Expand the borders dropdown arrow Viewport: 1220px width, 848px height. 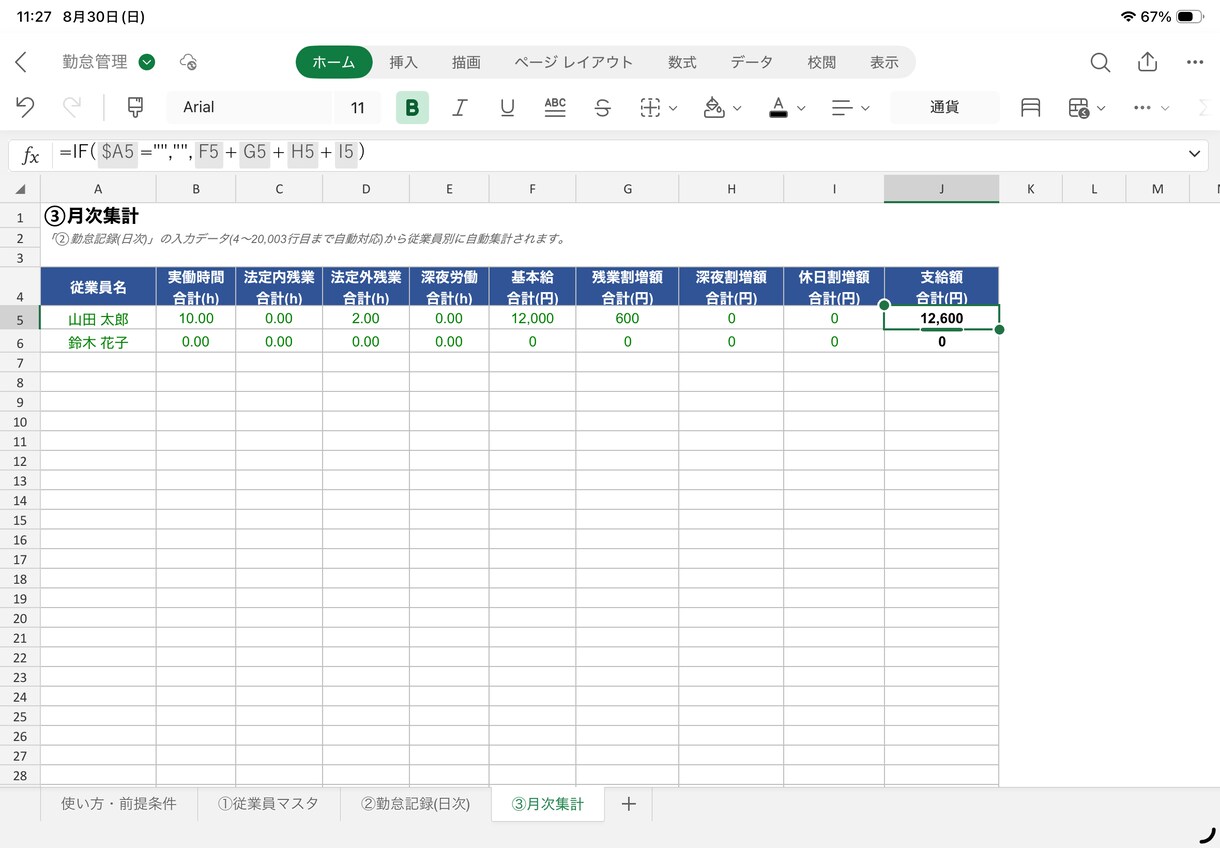coord(673,108)
